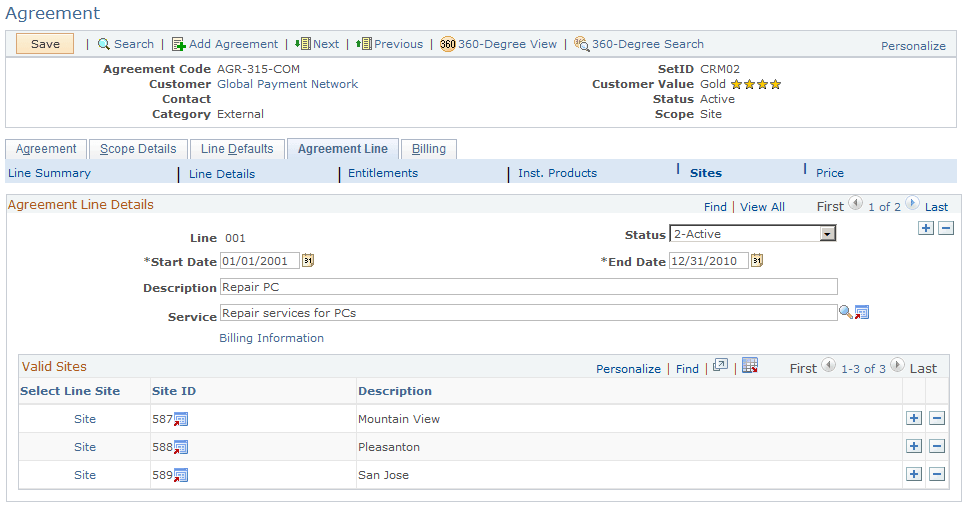Show previous Valid Sites rows arrow
The width and height of the screenshot is (968, 507).
[828, 365]
